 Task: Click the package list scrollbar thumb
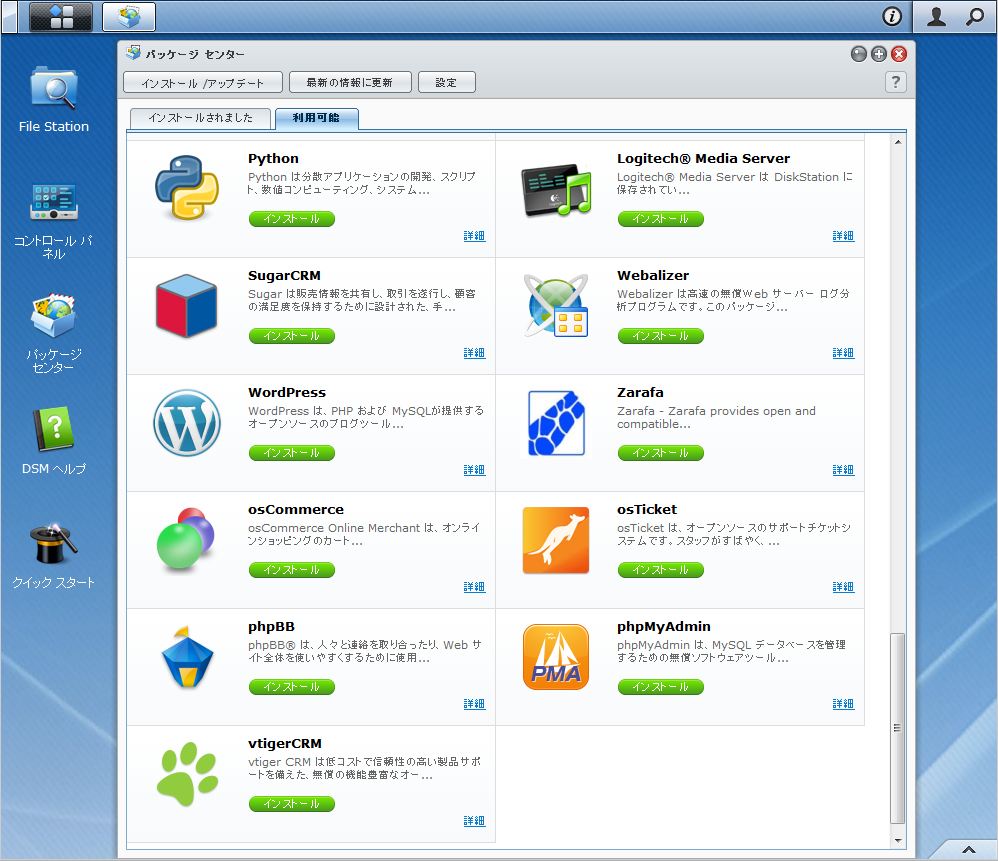coord(897,728)
